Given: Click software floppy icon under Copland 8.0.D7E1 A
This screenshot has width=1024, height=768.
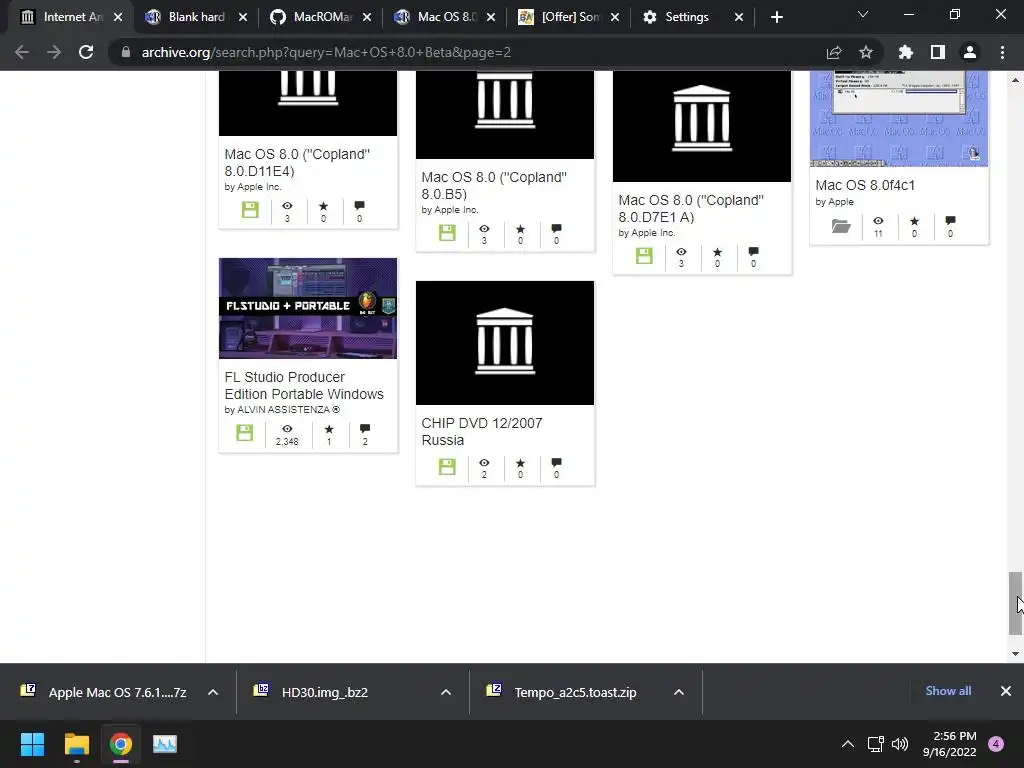Looking at the screenshot, I should click(644, 255).
